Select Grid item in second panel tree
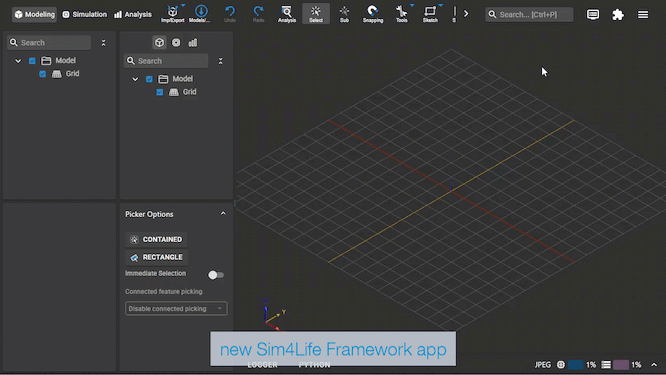 click(189, 92)
